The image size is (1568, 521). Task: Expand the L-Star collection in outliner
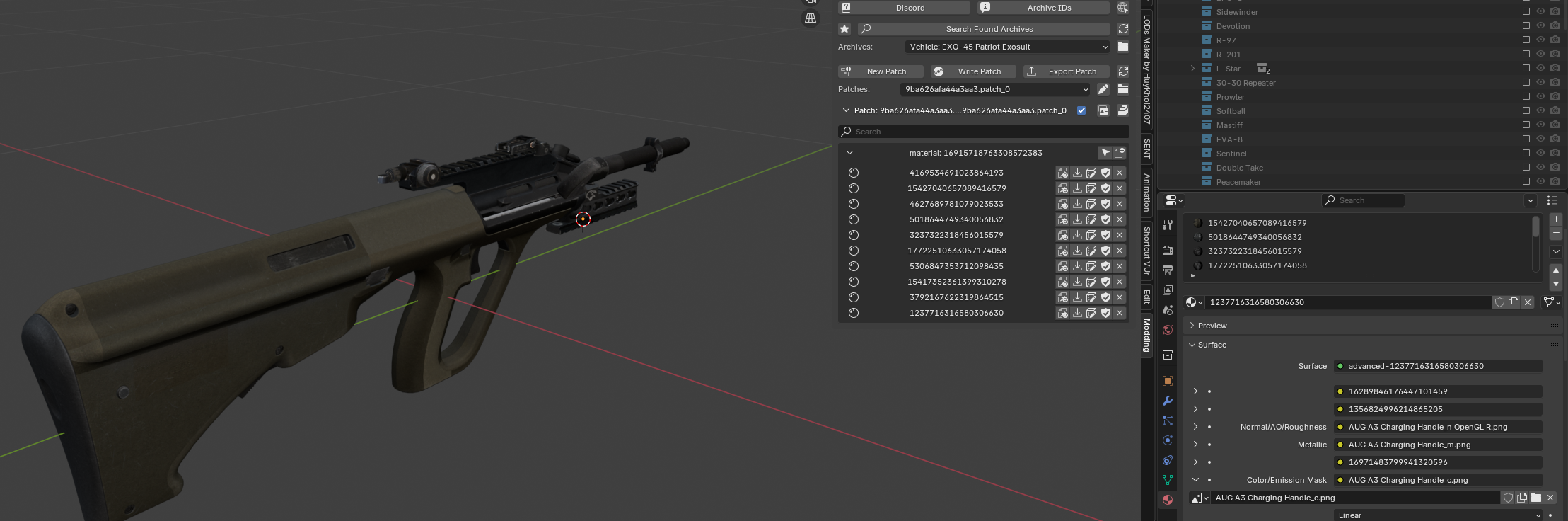(x=1192, y=69)
